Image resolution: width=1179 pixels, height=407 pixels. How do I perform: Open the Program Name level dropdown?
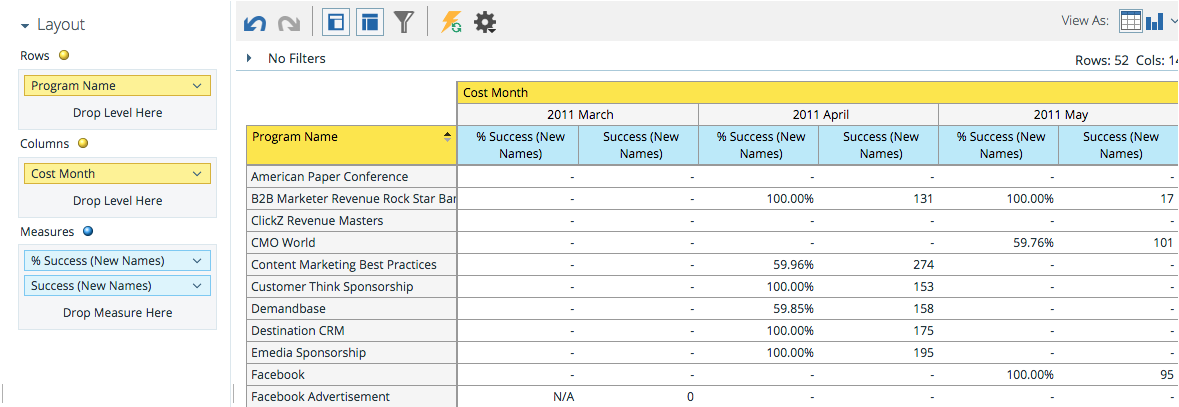click(198, 86)
